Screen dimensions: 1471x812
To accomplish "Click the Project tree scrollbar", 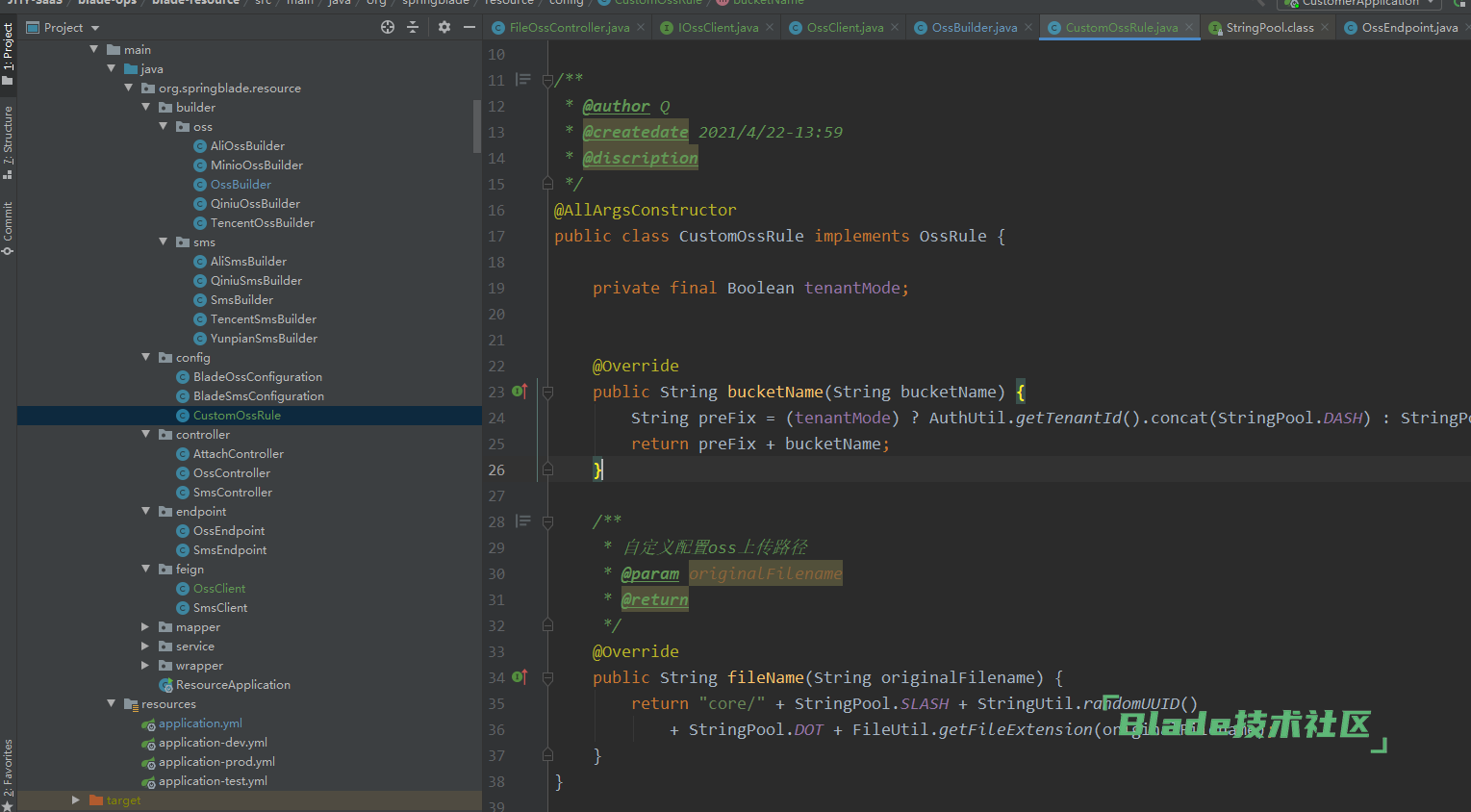I will click(x=477, y=126).
